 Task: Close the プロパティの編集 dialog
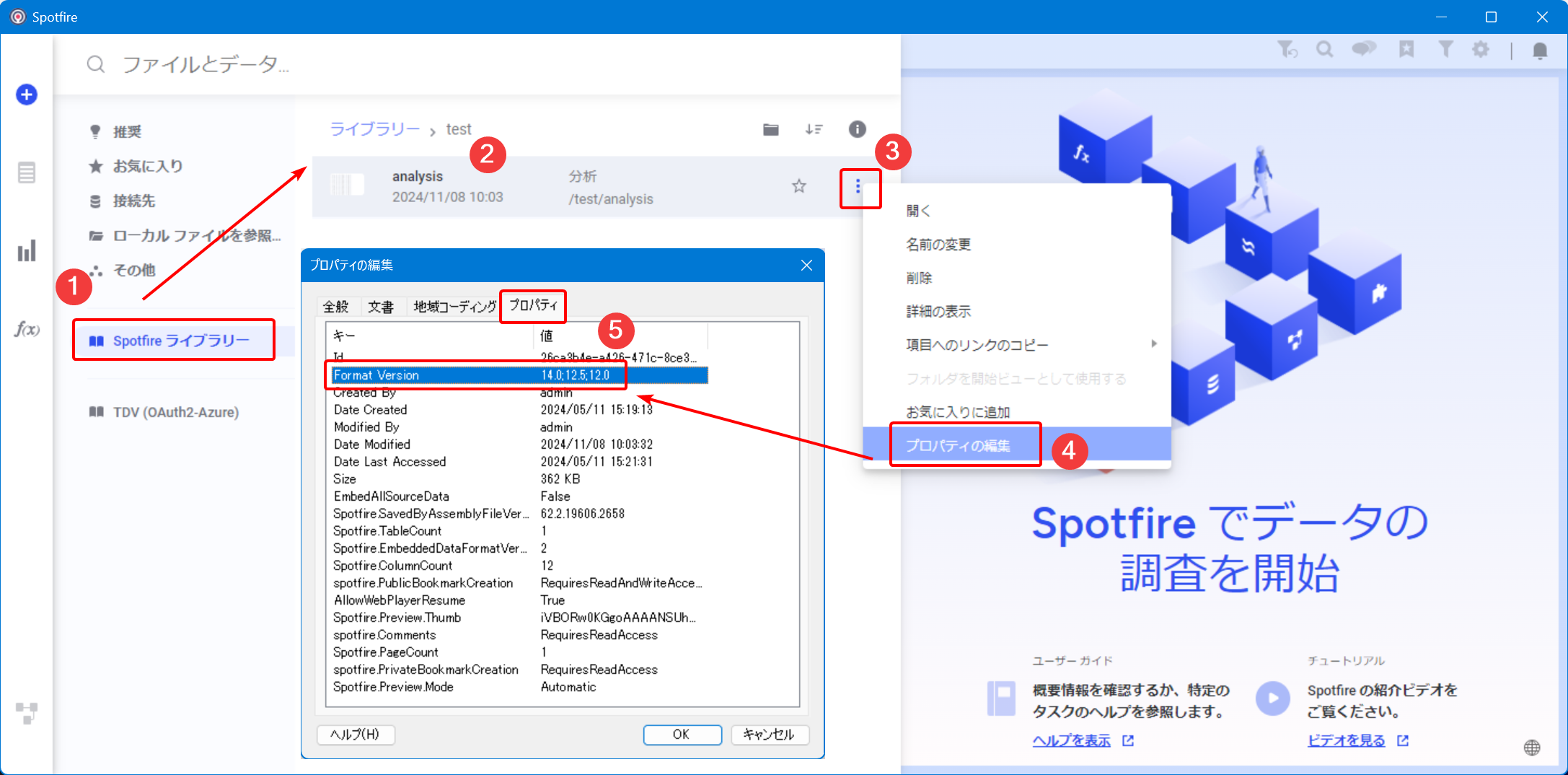[806, 266]
